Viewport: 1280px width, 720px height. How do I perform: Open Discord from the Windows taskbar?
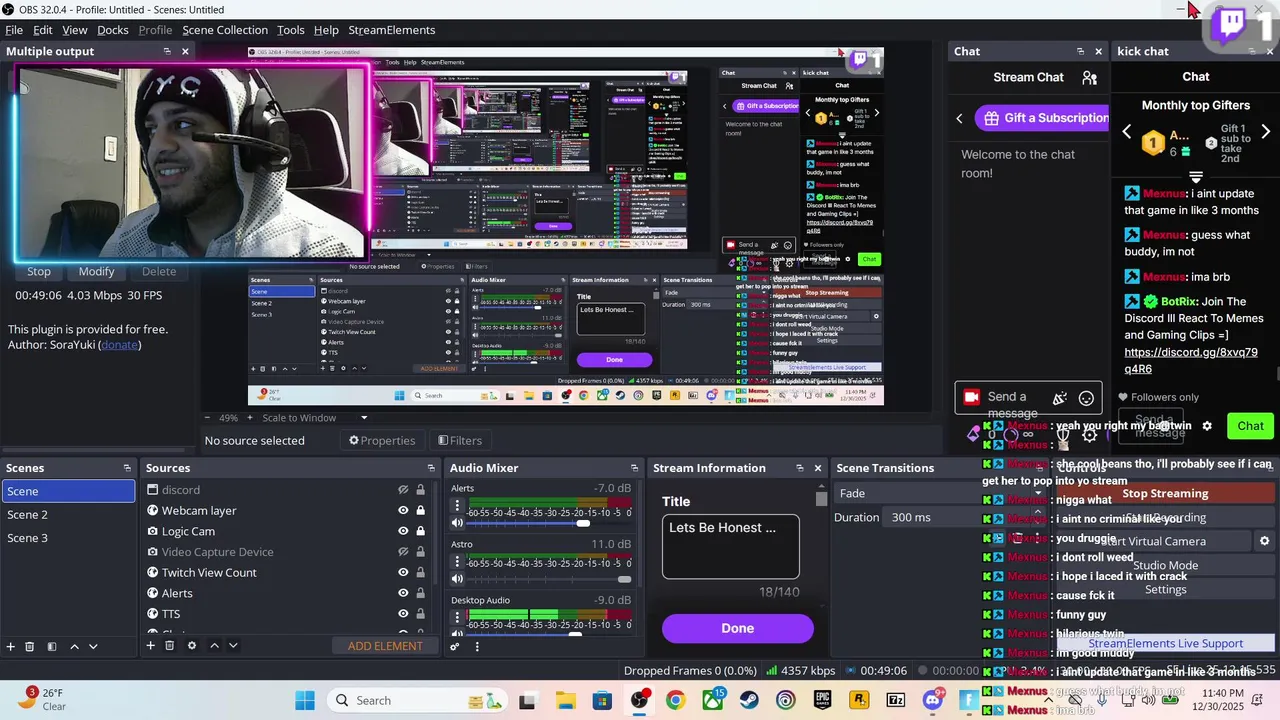932,700
